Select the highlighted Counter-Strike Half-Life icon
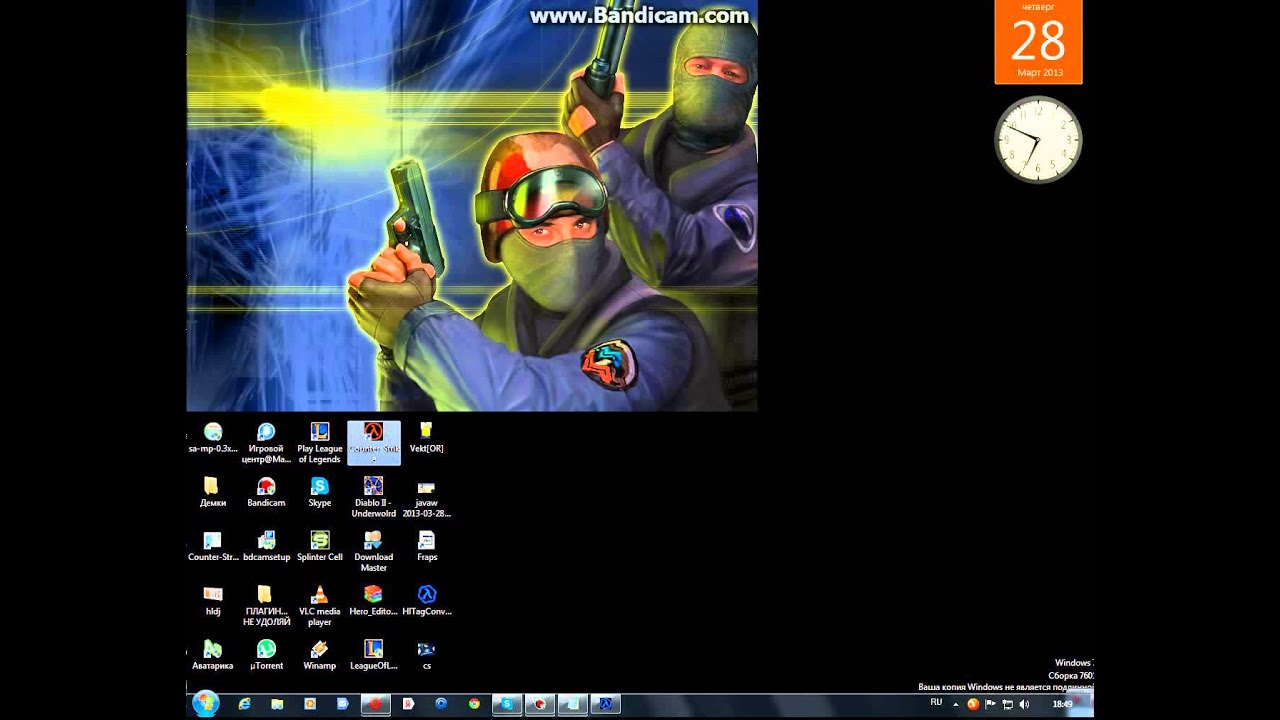1280x720 pixels. click(374, 443)
